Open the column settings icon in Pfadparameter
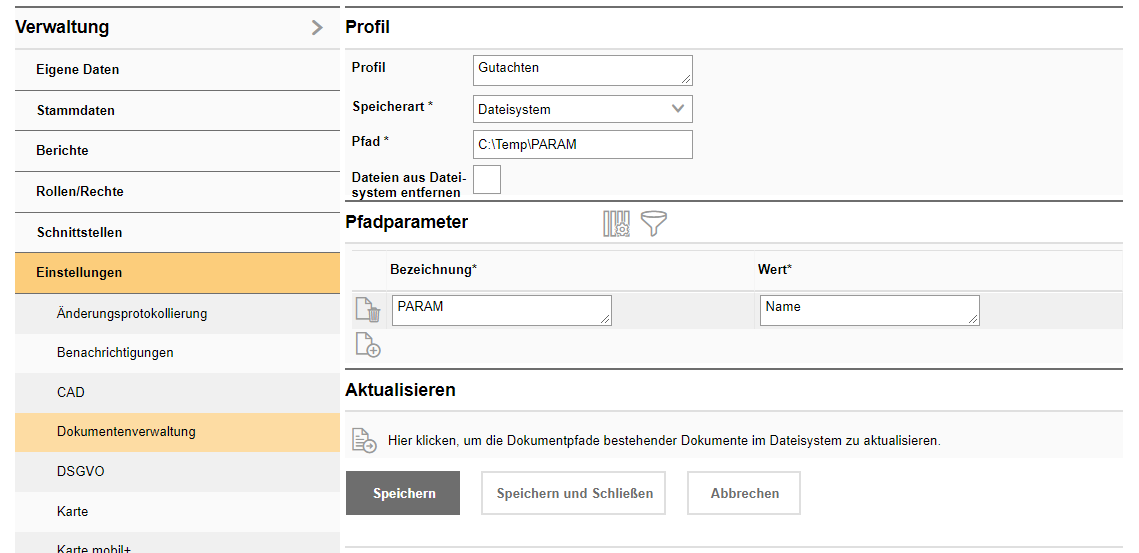The height and width of the screenshot is (553, 1139). (616, 223)
